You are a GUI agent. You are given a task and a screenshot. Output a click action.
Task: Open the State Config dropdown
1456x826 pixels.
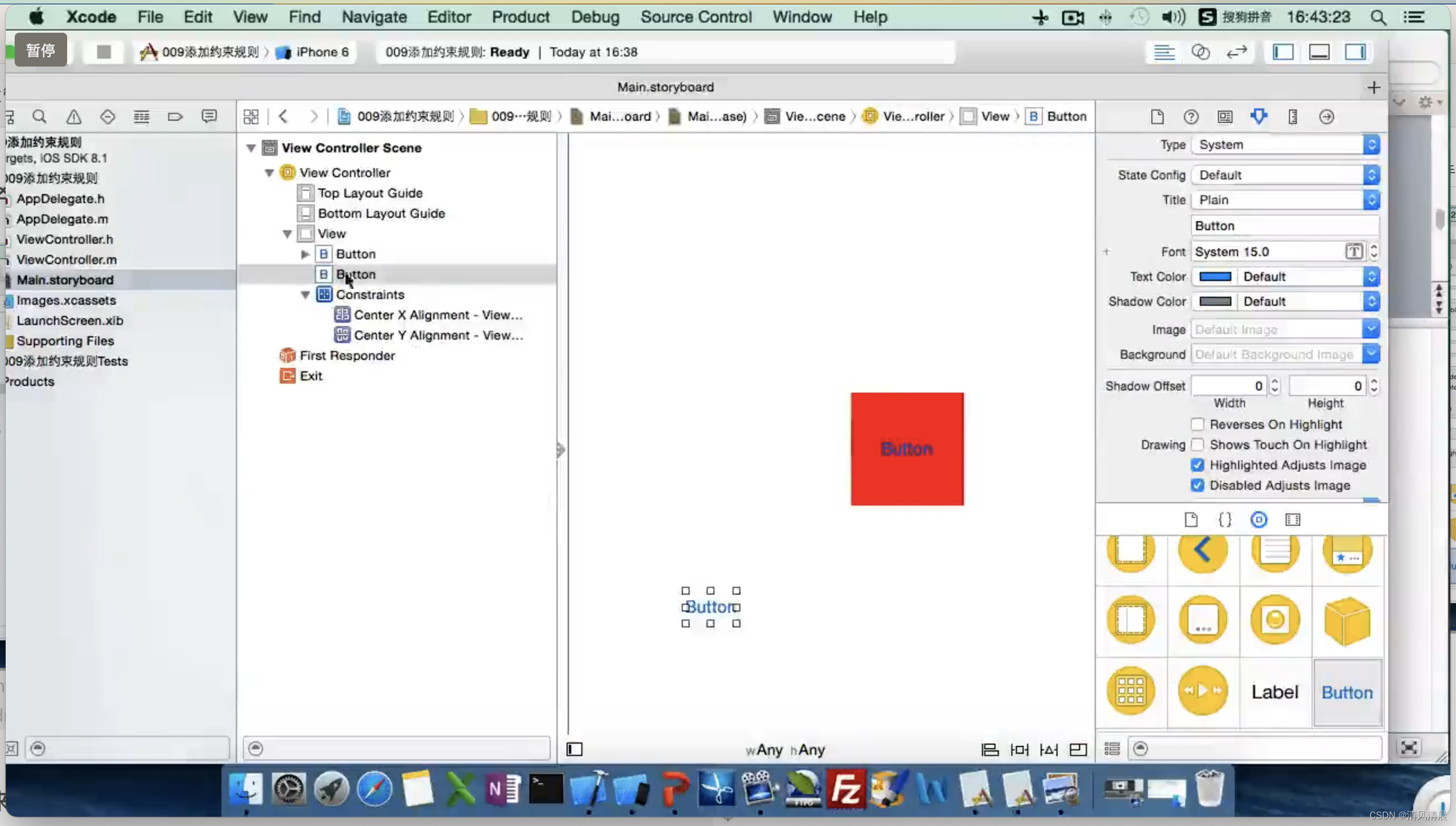click(1285, 175)
